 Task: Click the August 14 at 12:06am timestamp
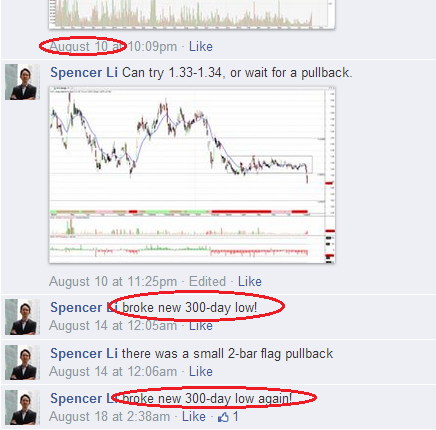coord(113,371)
